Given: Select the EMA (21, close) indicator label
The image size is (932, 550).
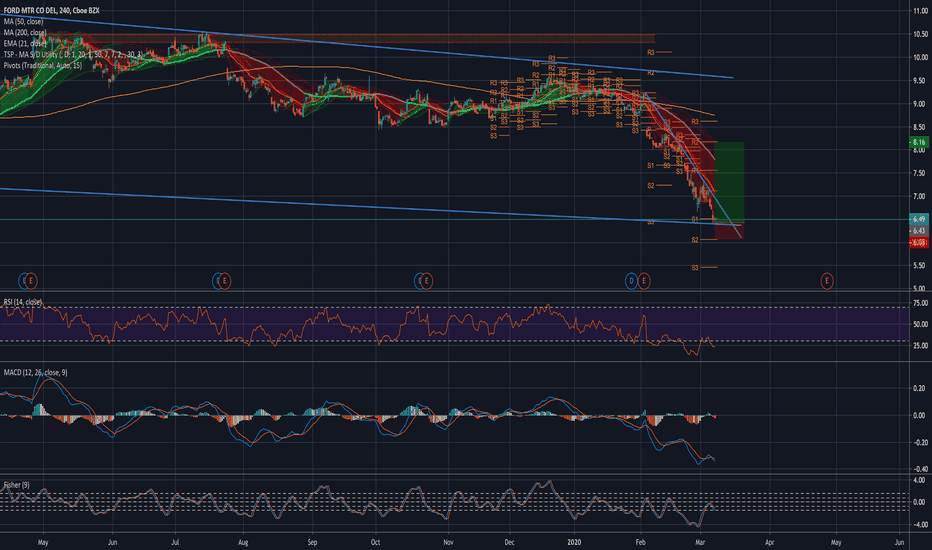Looking at the screenshot, I should pyautogui.click(x=25, y=43).
